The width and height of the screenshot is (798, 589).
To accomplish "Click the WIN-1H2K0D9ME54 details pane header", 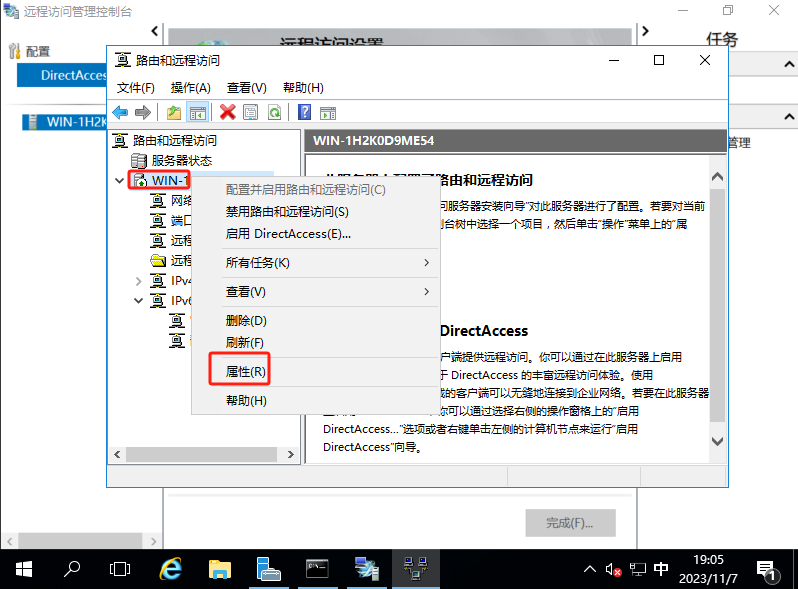I will coord(515,141).
